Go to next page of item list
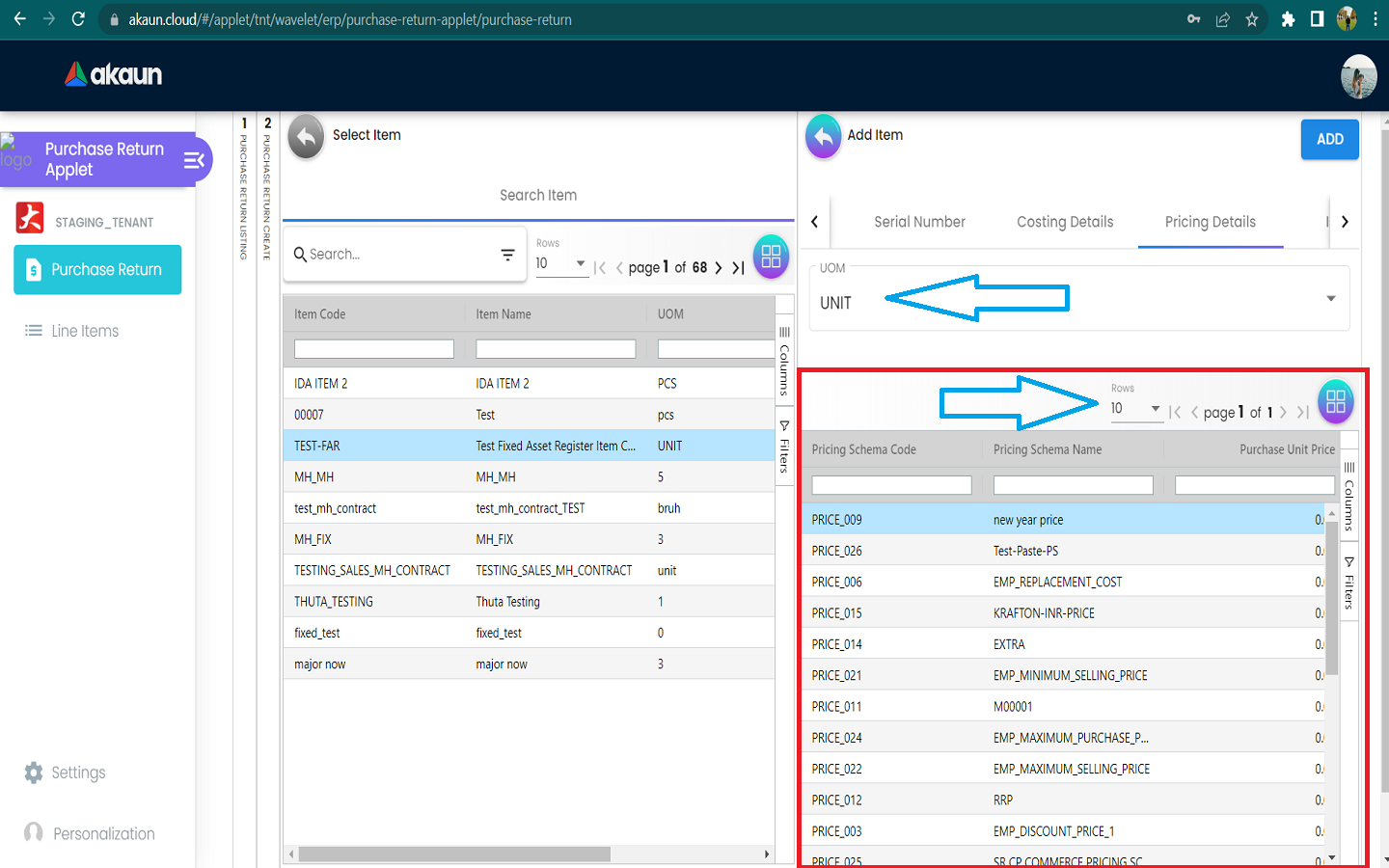 pos(719,268)
